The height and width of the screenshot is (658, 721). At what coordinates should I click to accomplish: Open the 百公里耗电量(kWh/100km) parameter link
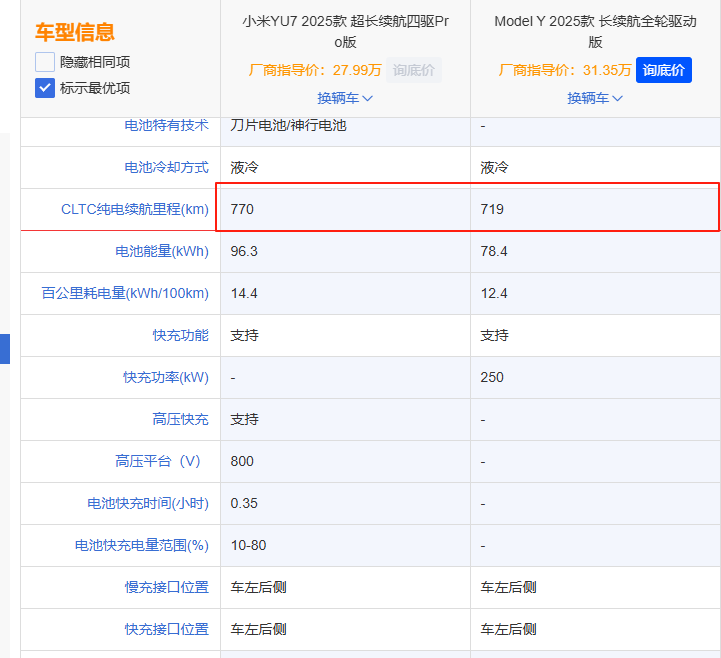pos(125,293)
